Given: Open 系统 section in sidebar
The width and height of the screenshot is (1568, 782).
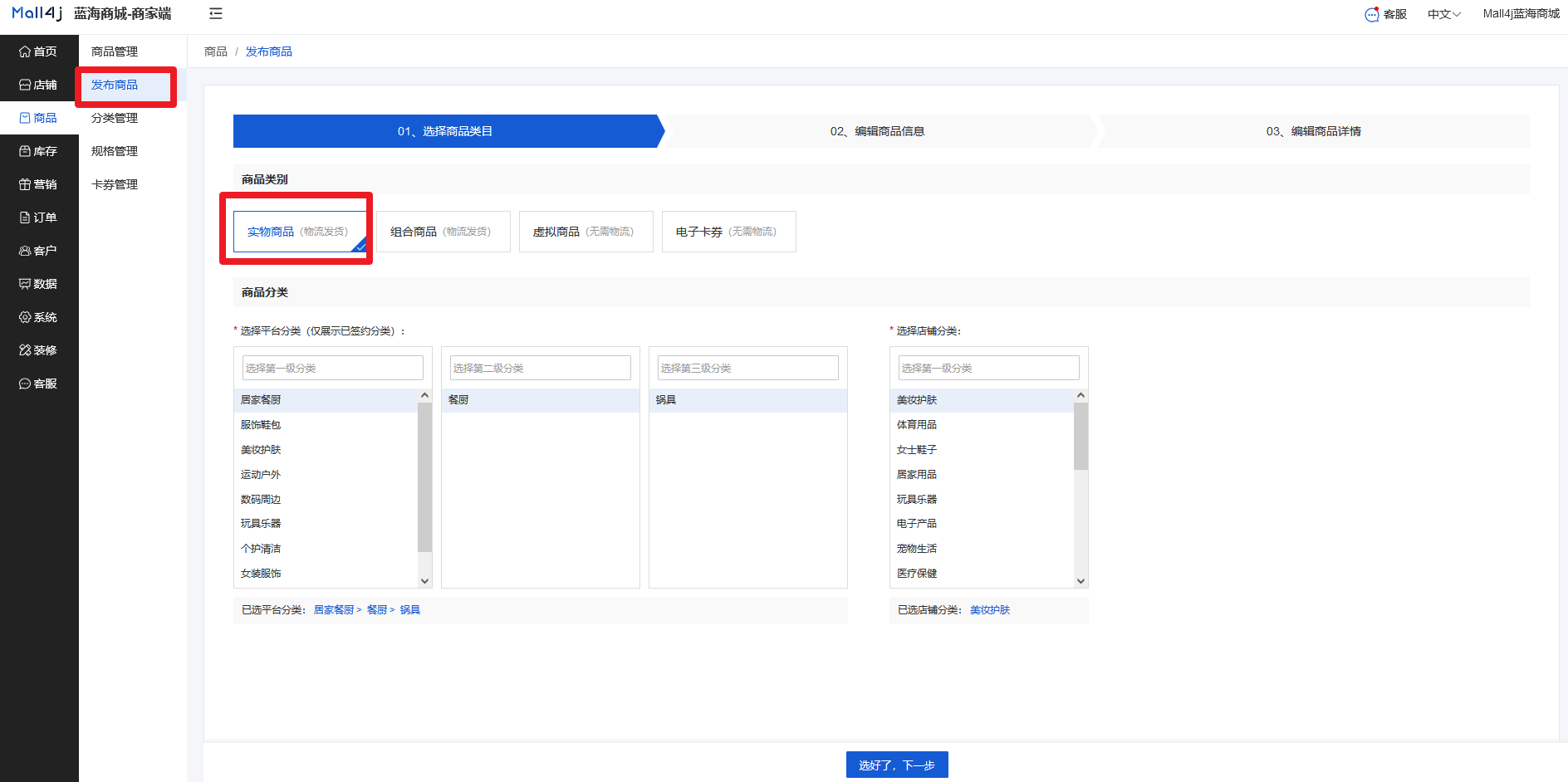Looking at the screenshot, I should 39,317.
